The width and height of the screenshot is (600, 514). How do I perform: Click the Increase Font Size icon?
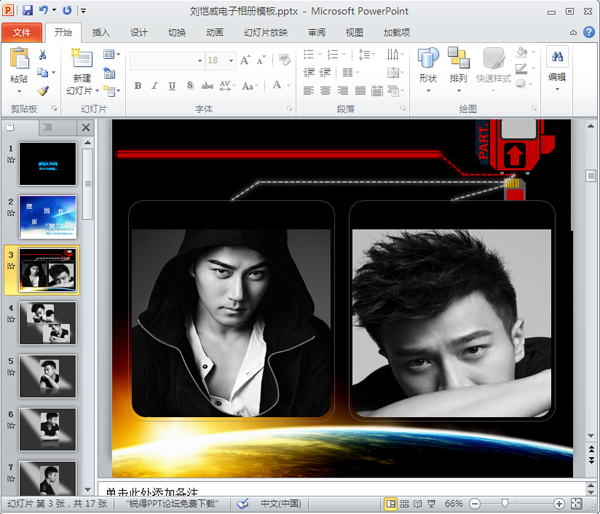(x=245, y=60)
